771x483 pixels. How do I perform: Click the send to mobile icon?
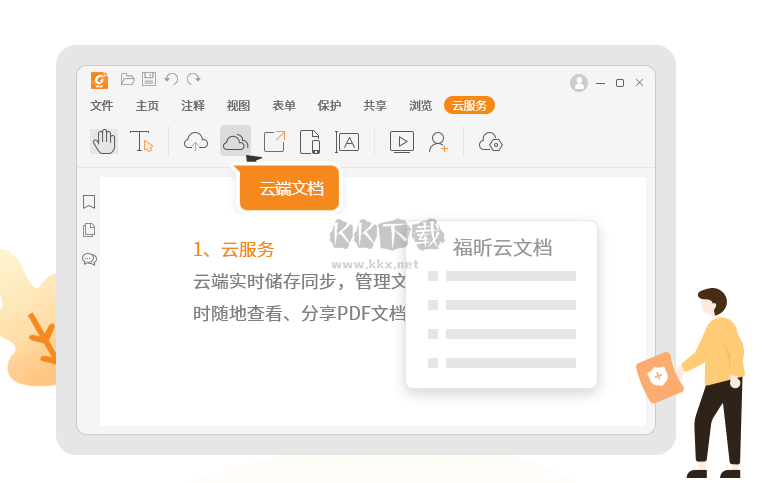[310, 142]
